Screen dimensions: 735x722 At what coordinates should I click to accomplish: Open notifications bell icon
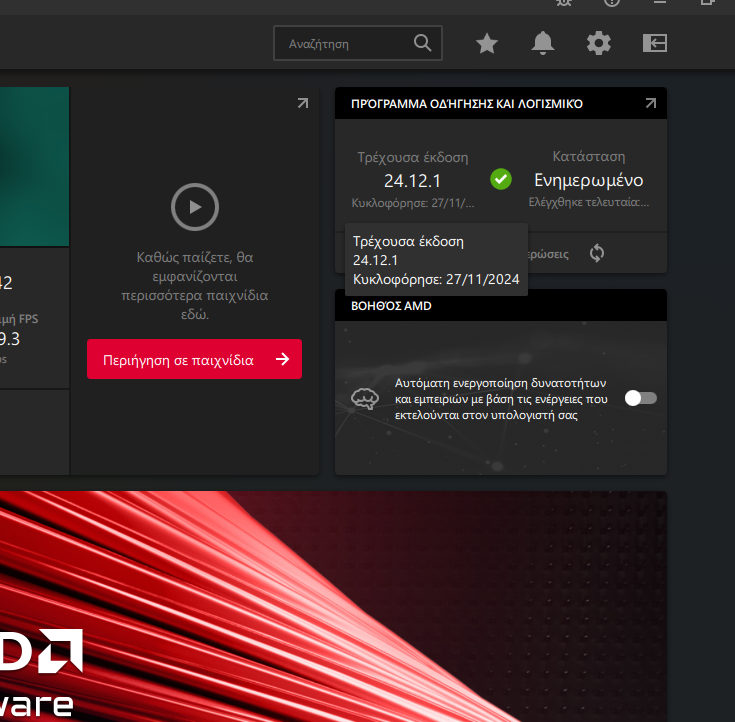click(x=543, y=43)
